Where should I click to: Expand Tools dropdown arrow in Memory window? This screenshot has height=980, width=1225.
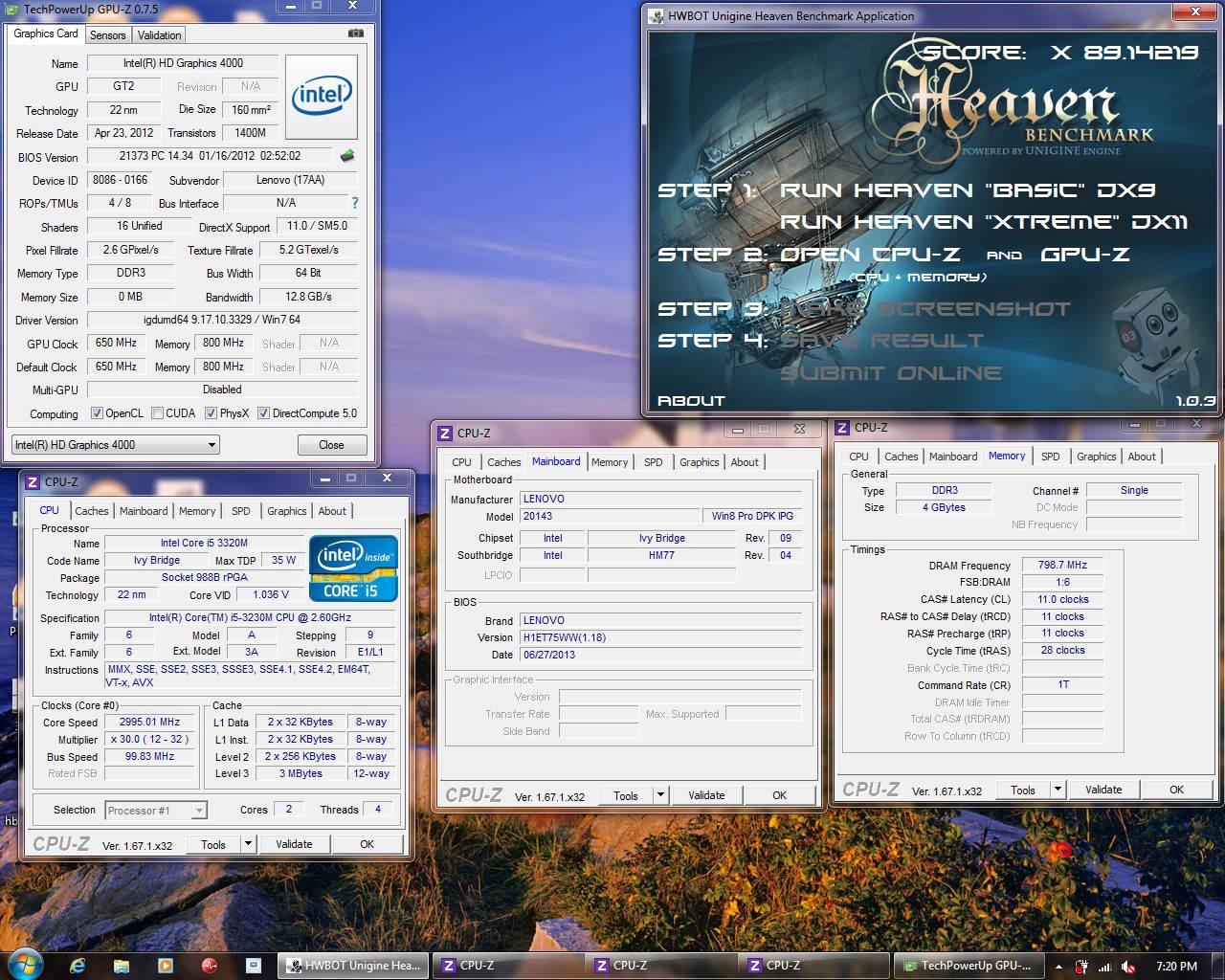point(1058,790)
